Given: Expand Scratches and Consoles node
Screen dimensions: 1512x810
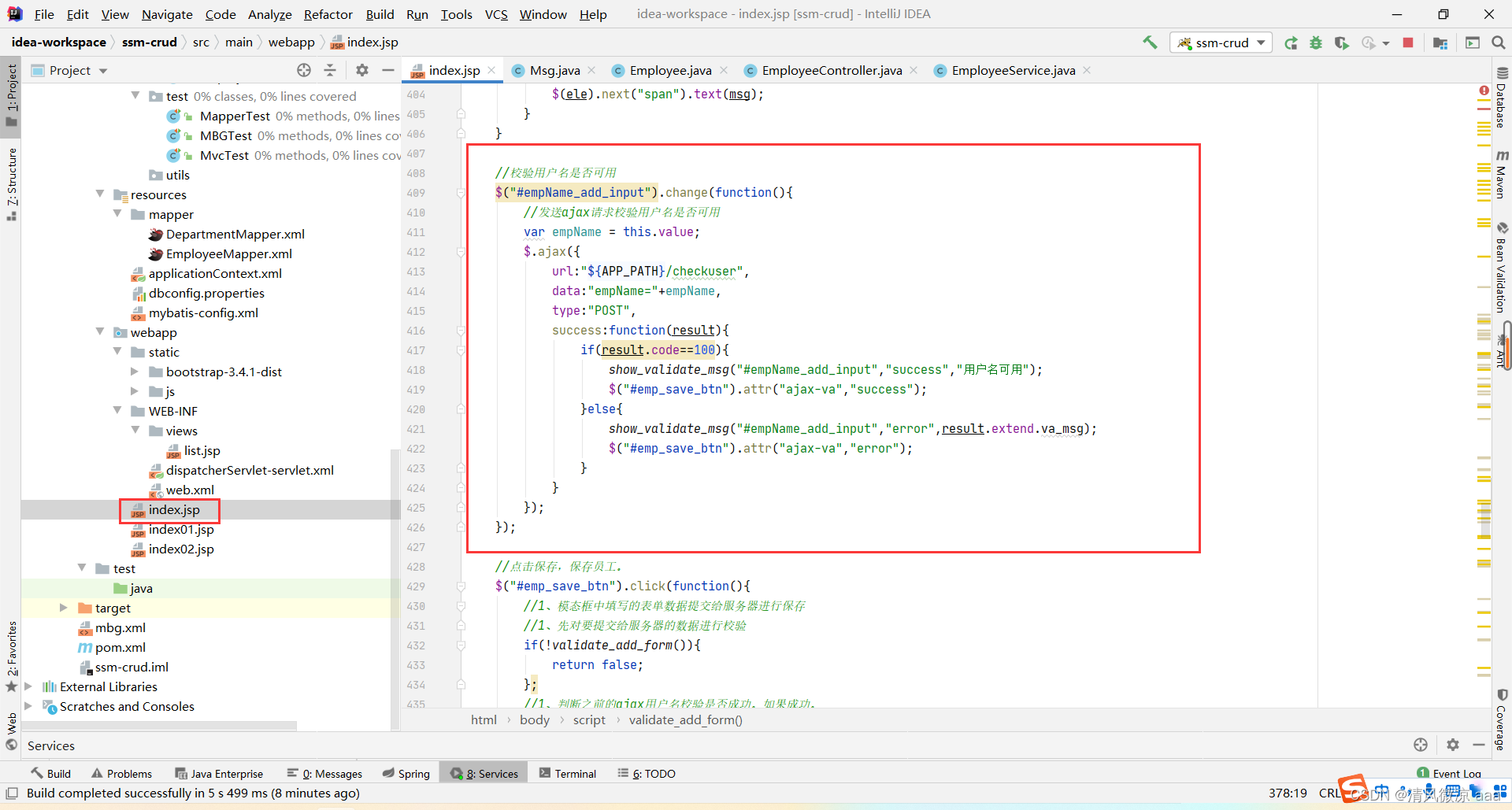Looking at the screenshot, I should (x=28, y=705).
